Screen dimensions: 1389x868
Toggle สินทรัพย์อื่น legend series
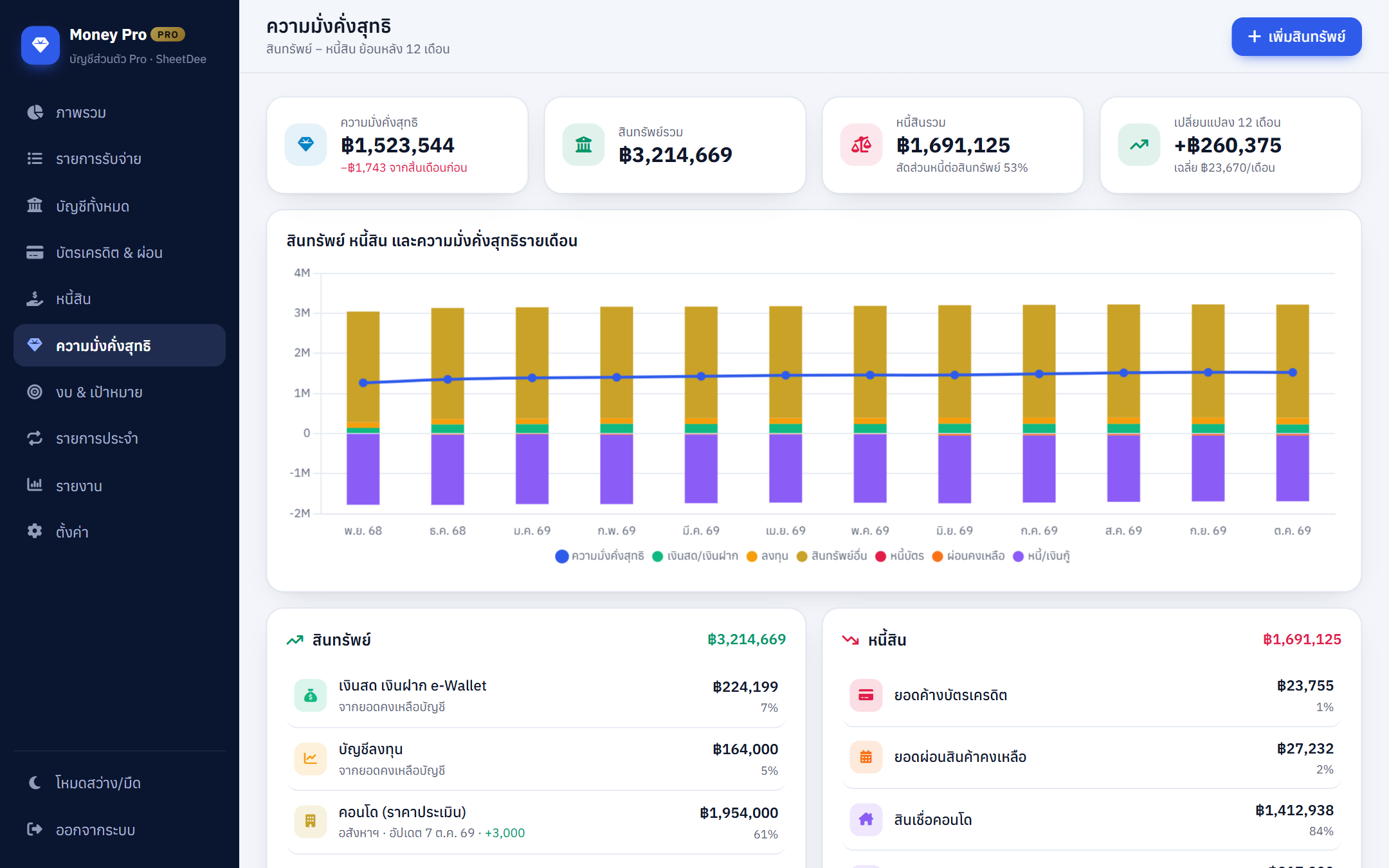831,556
